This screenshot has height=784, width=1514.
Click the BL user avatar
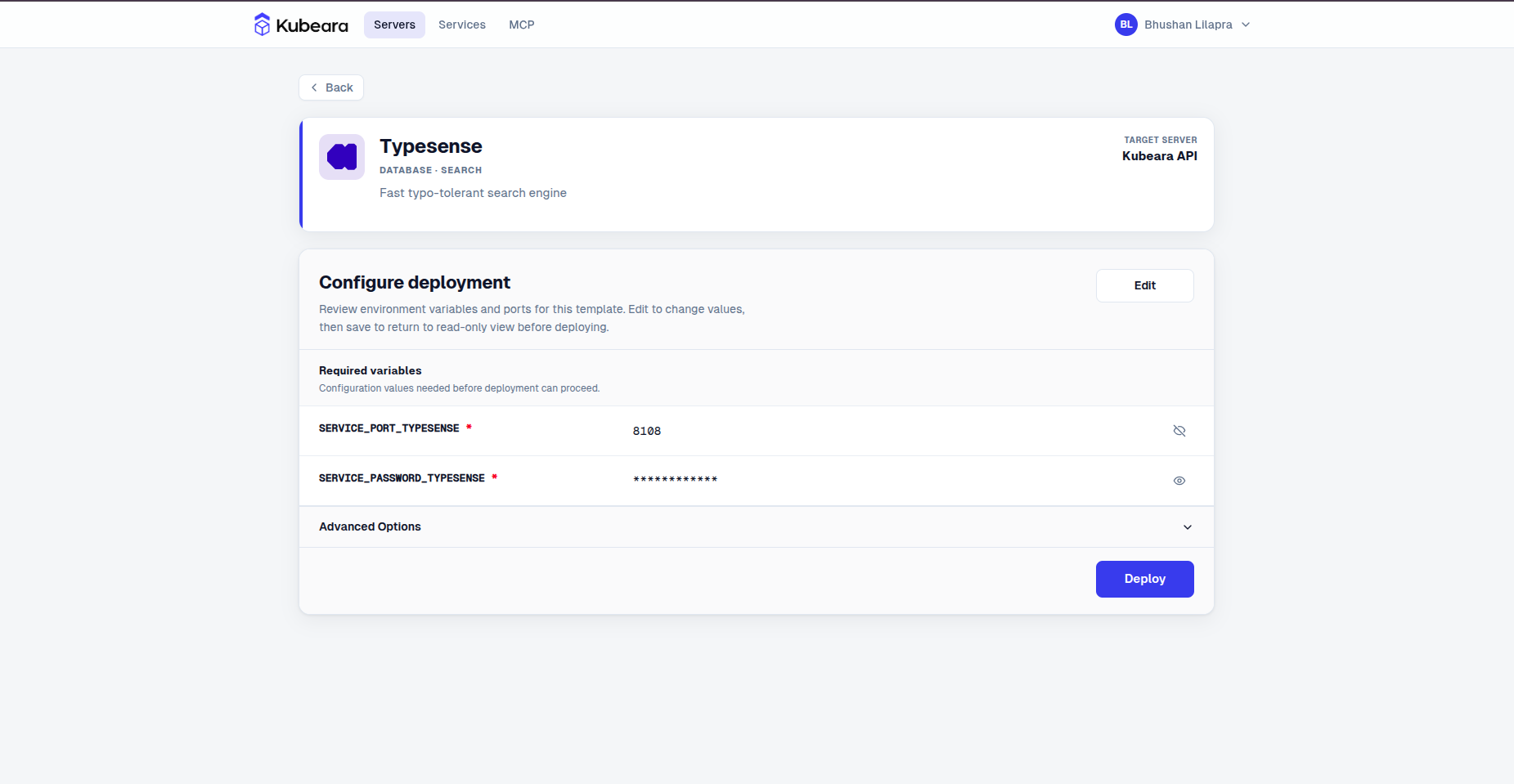tap(1126, 25)
